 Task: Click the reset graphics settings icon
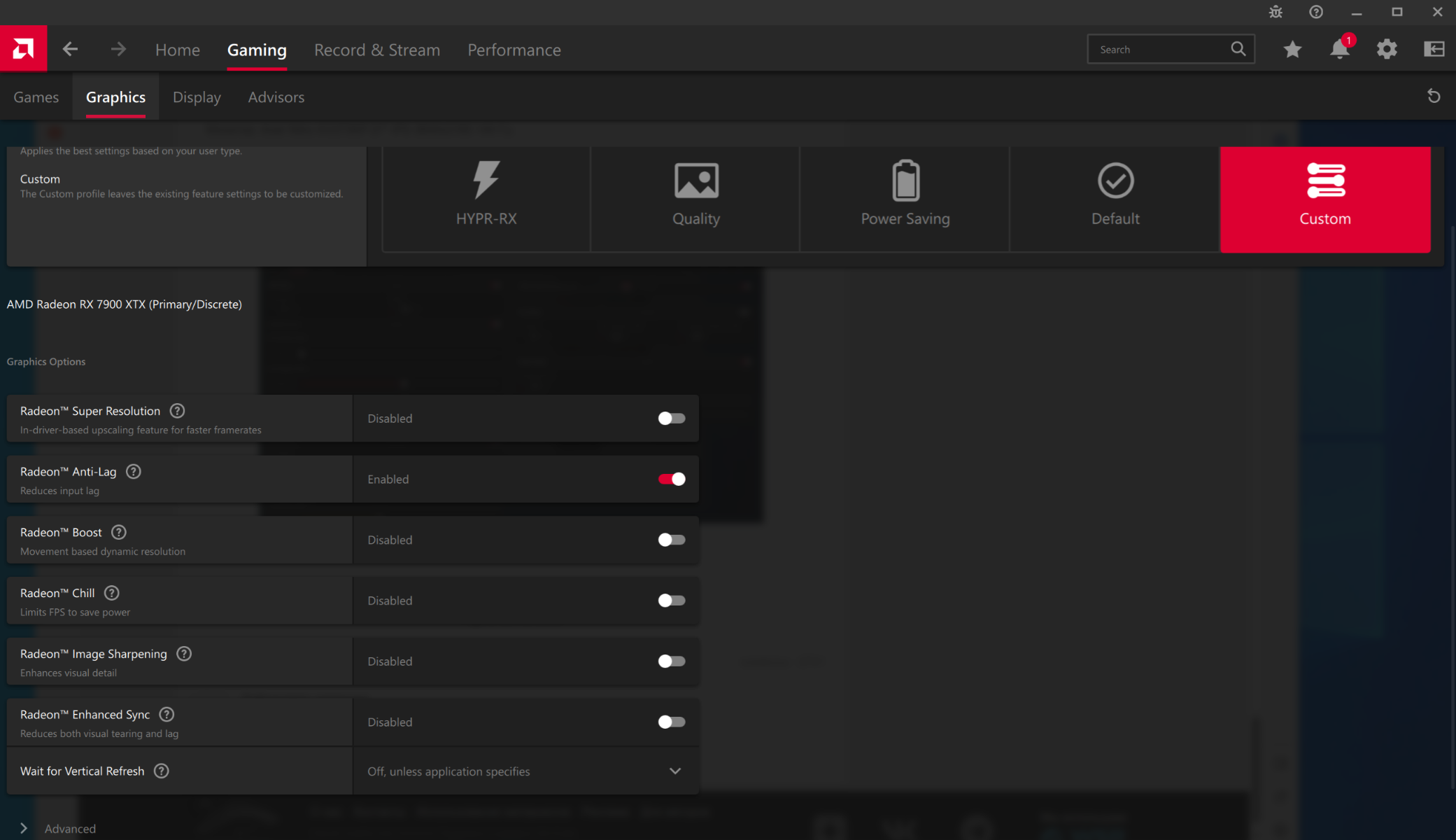(1434, 97)
